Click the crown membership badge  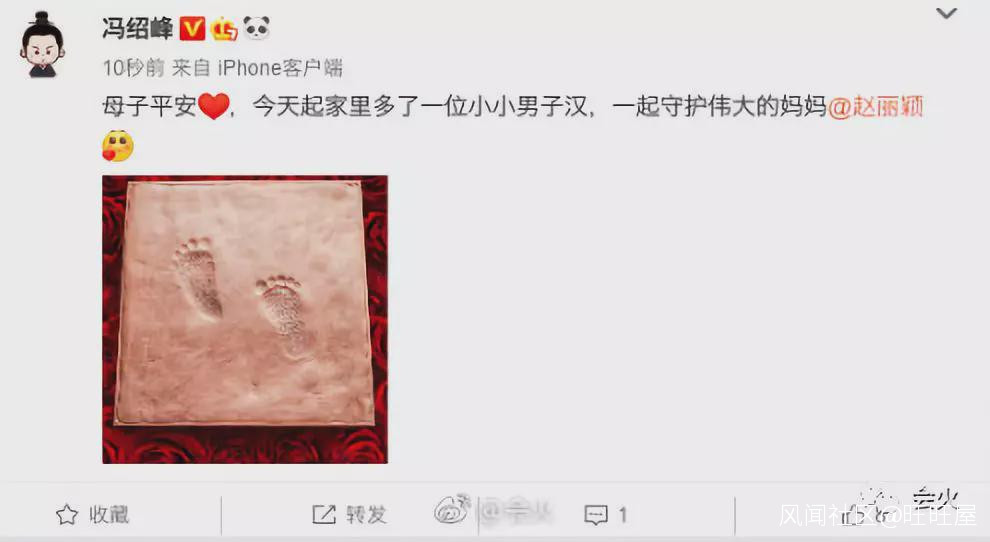pyautogui.click(x=224, y=28)
